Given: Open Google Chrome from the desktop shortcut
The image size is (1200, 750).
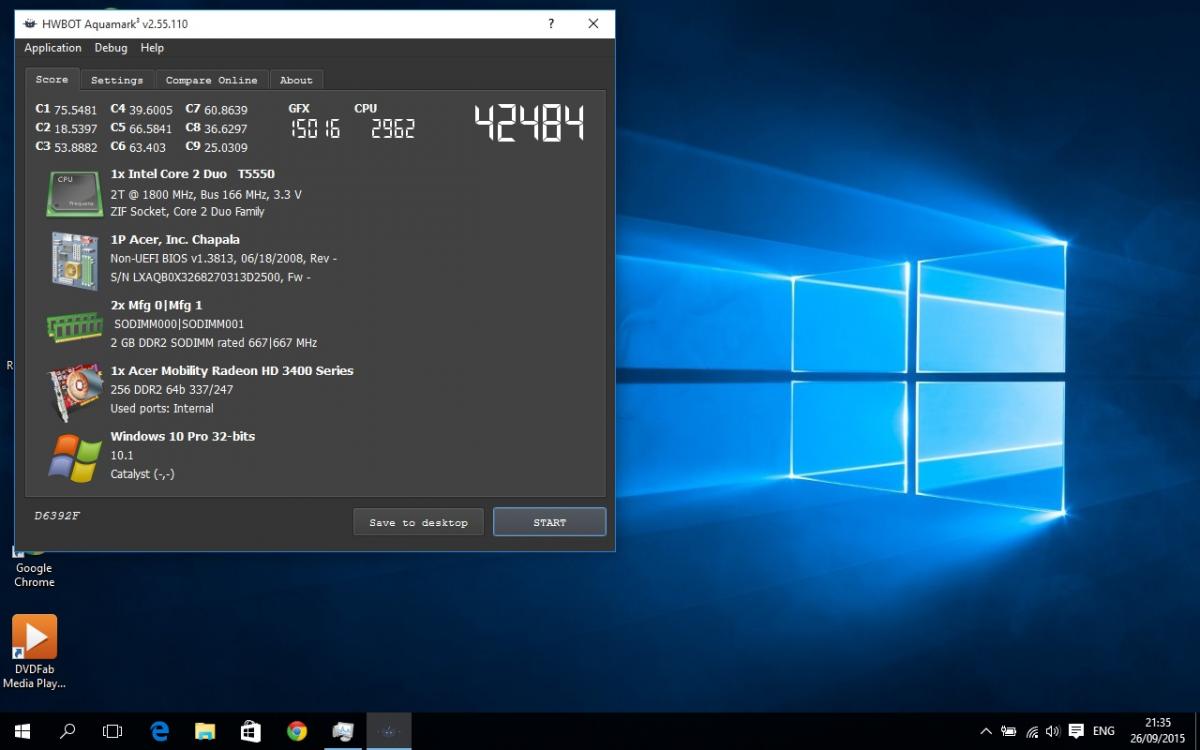Looking at the screenshot, I should (x=34, y=567).
